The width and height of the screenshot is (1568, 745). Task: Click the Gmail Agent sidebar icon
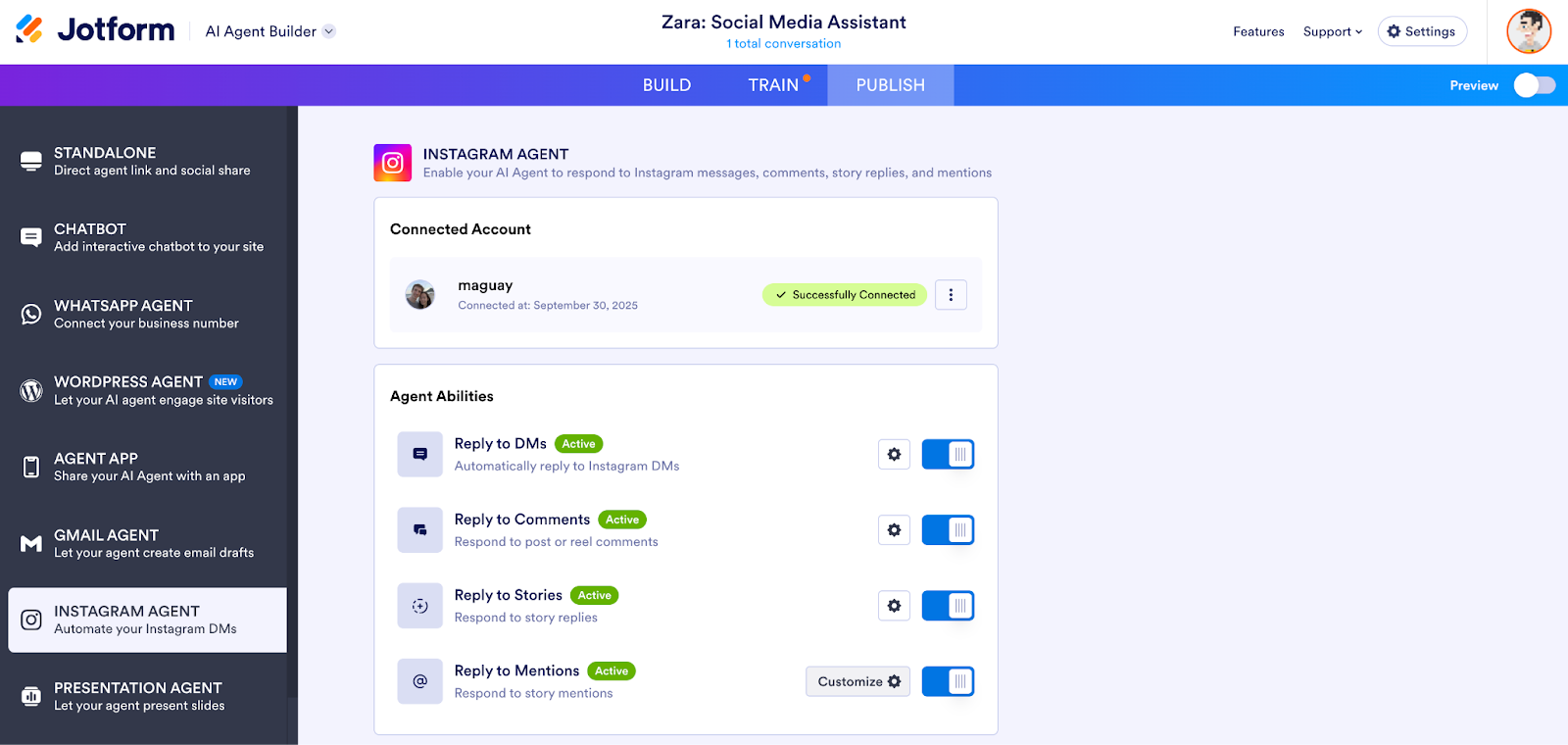pyautogui.click(x=31, y=544)
